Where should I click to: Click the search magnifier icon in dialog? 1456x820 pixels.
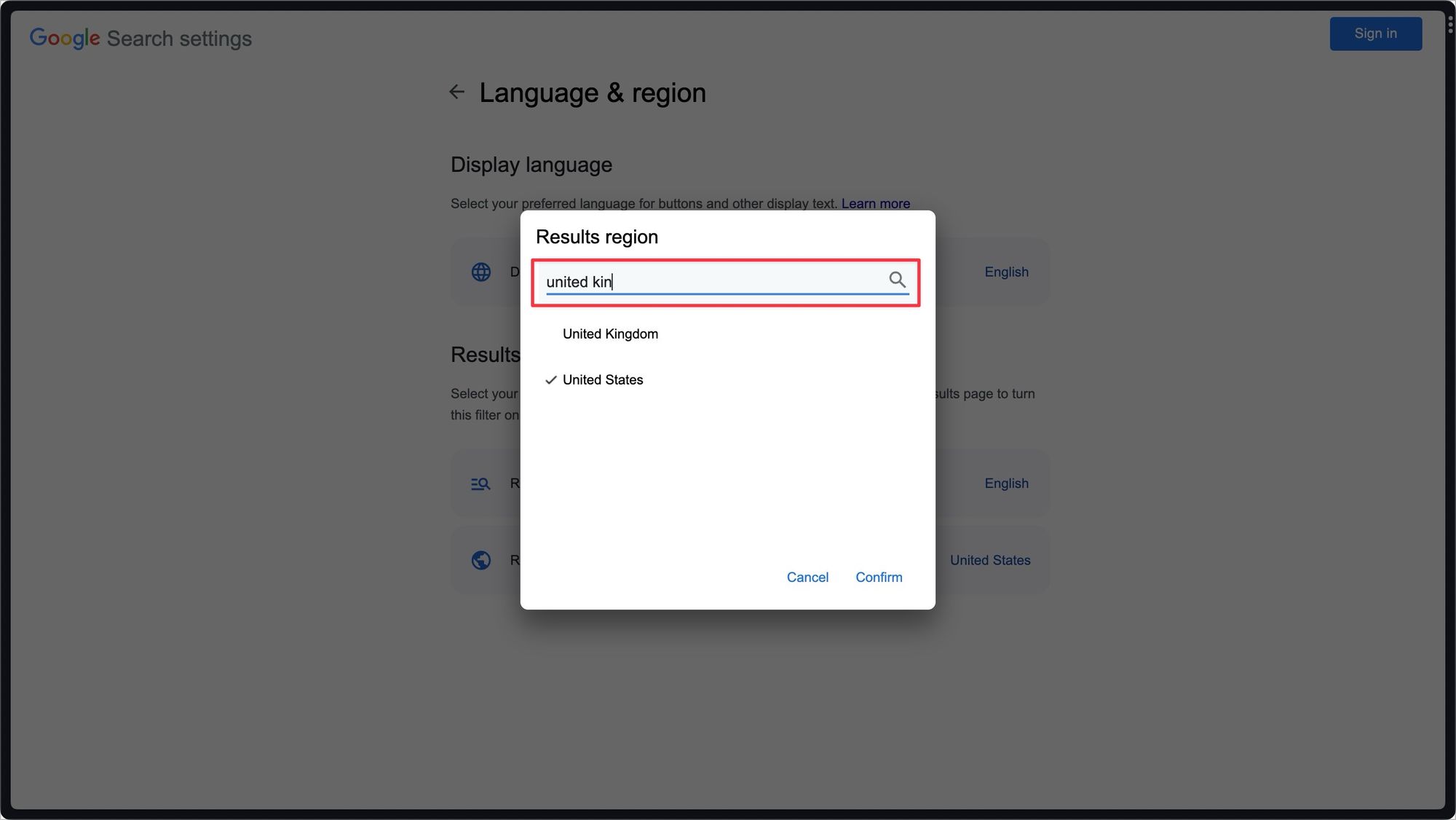897,280
